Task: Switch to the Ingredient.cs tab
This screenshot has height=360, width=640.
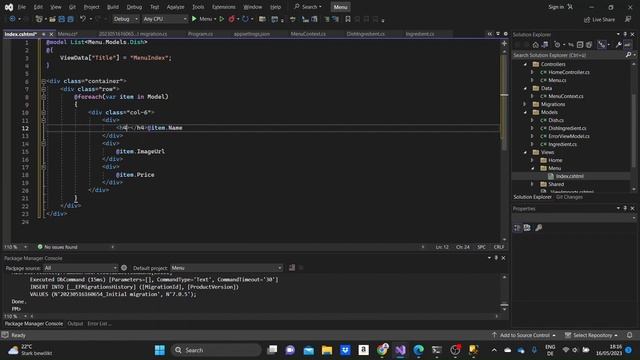Action: point(420,34)
